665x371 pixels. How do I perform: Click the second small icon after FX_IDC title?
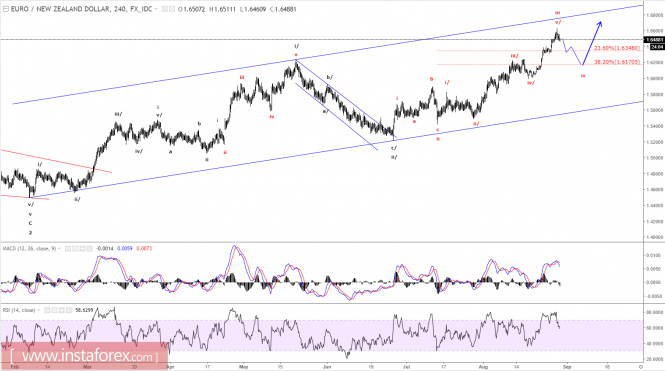point(172,9)
